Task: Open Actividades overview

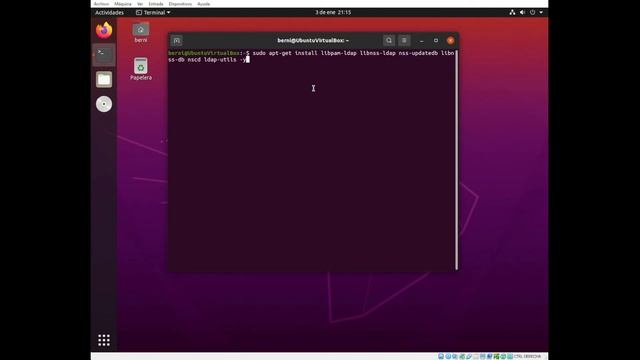Action: coord(109,13)
